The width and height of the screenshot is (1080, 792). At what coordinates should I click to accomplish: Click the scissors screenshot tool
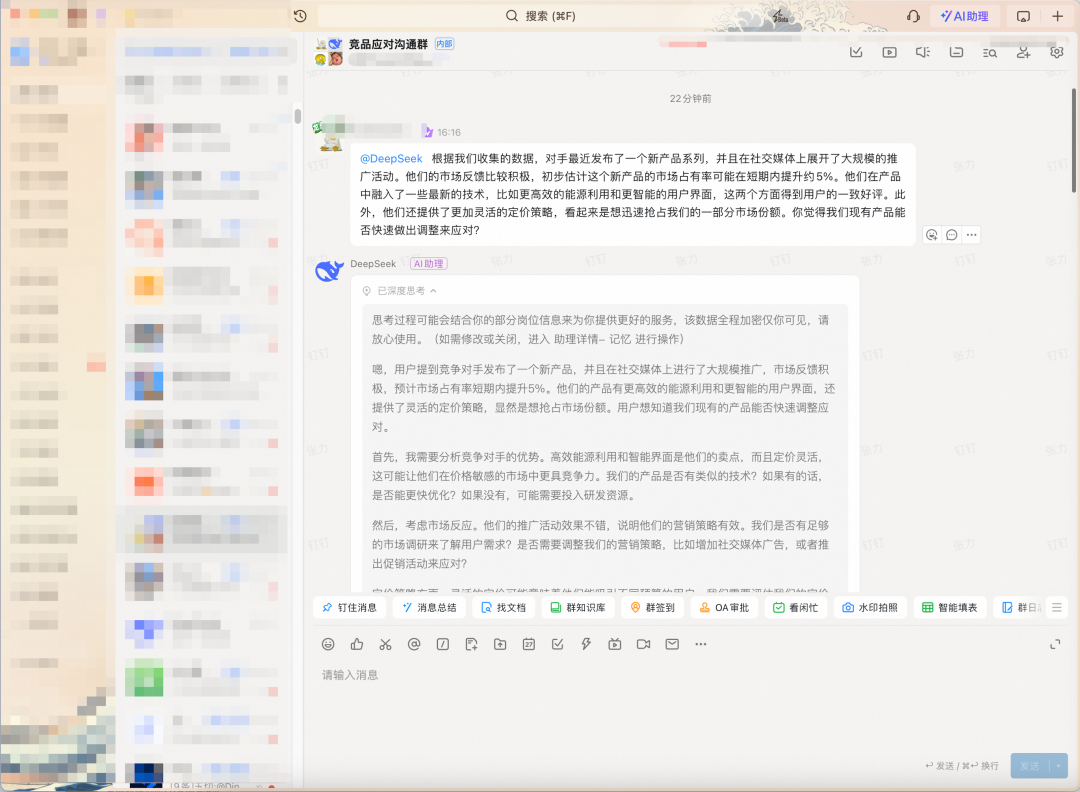pos(385,644)
